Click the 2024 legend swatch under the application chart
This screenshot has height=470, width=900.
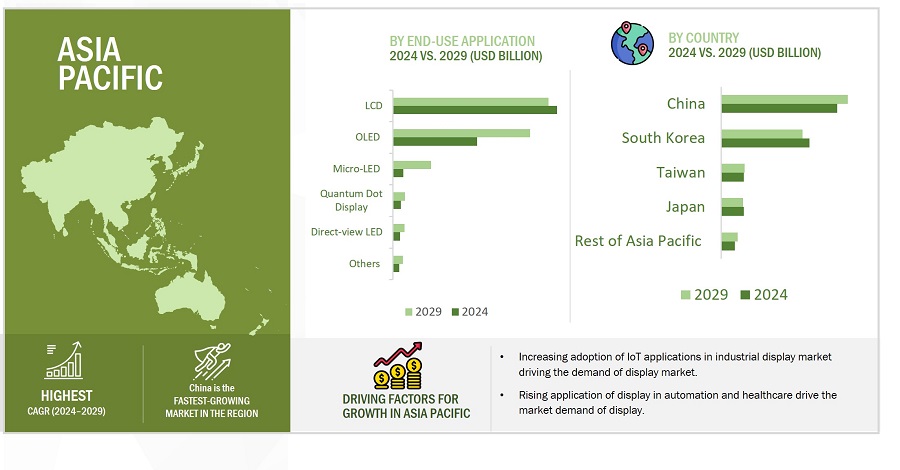coord(454,313)
